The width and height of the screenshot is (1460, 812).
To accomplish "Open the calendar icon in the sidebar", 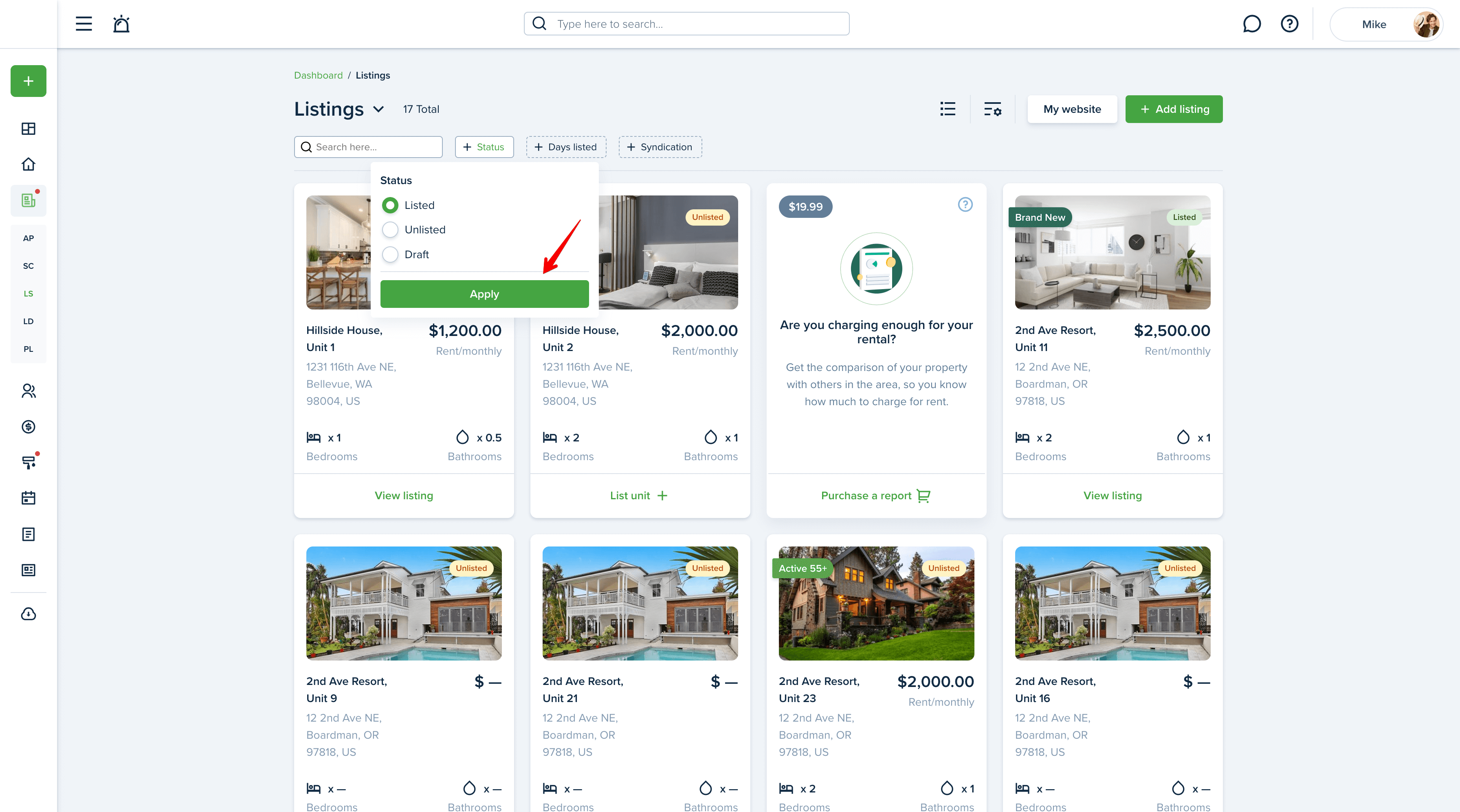I will pos(29,498).
